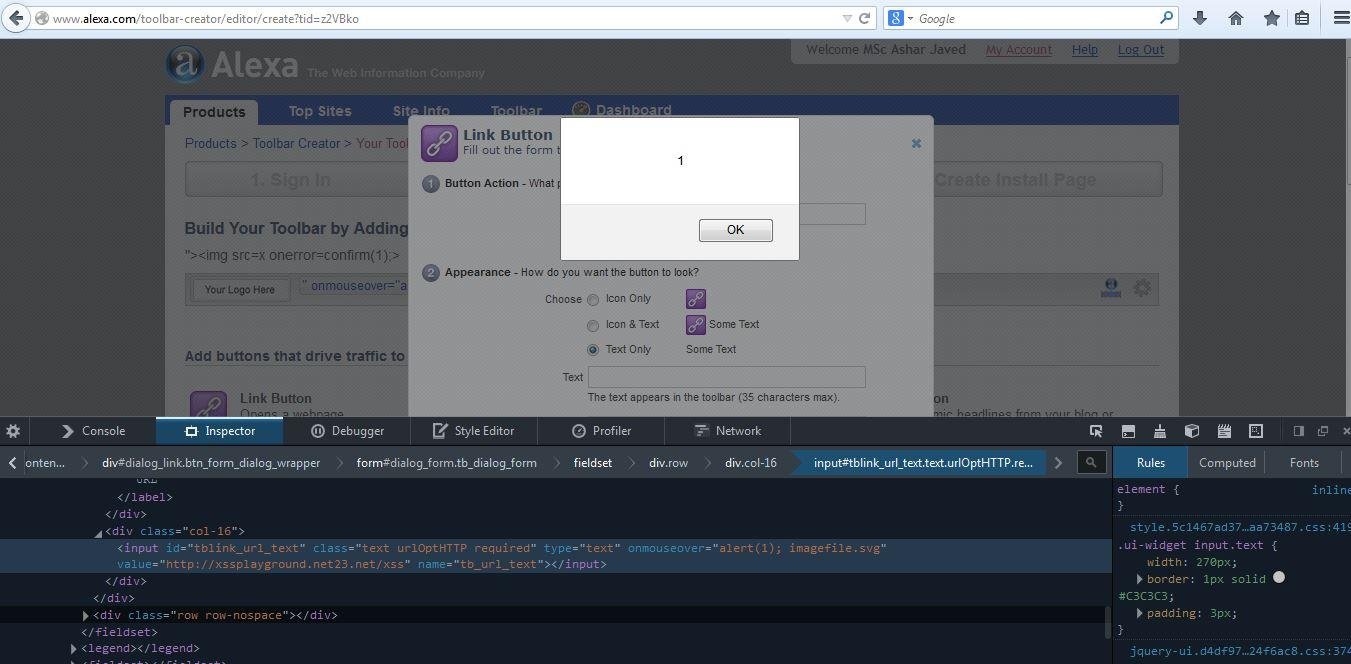Open the Inspector node search box

point(1092,462)
